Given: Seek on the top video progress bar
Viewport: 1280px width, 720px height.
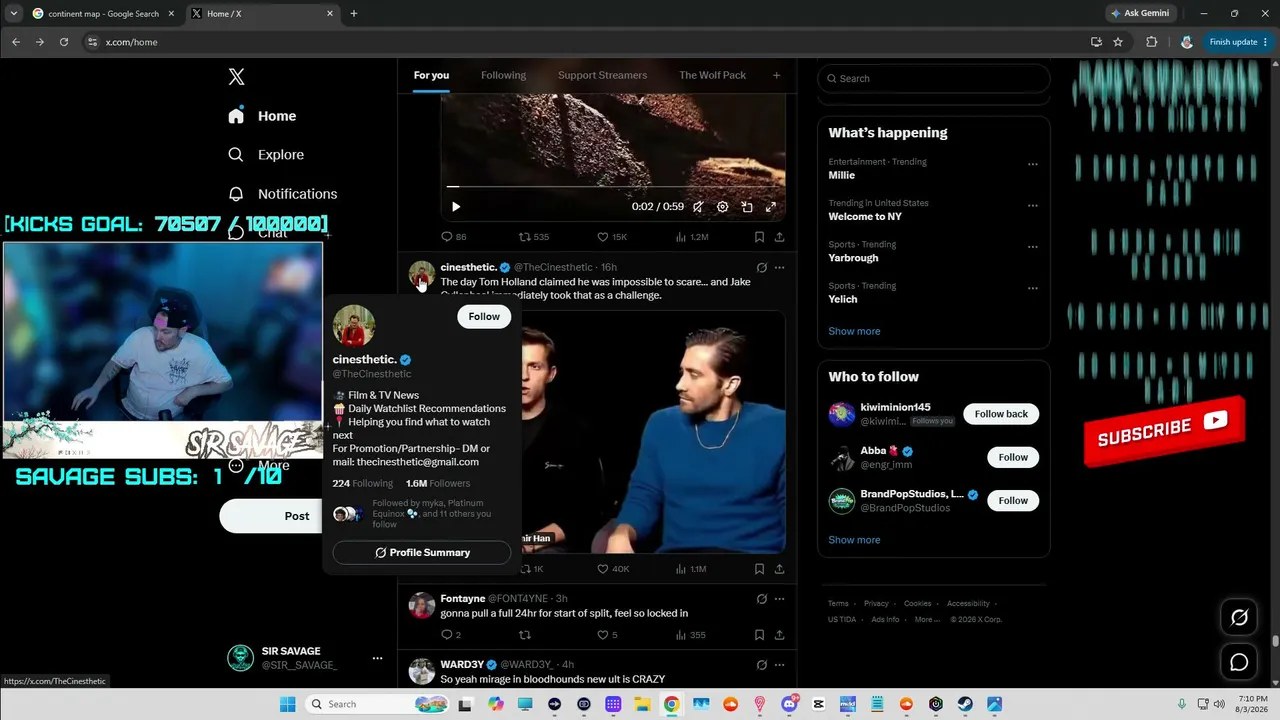Looking at the screenshot, I should 613,187.
